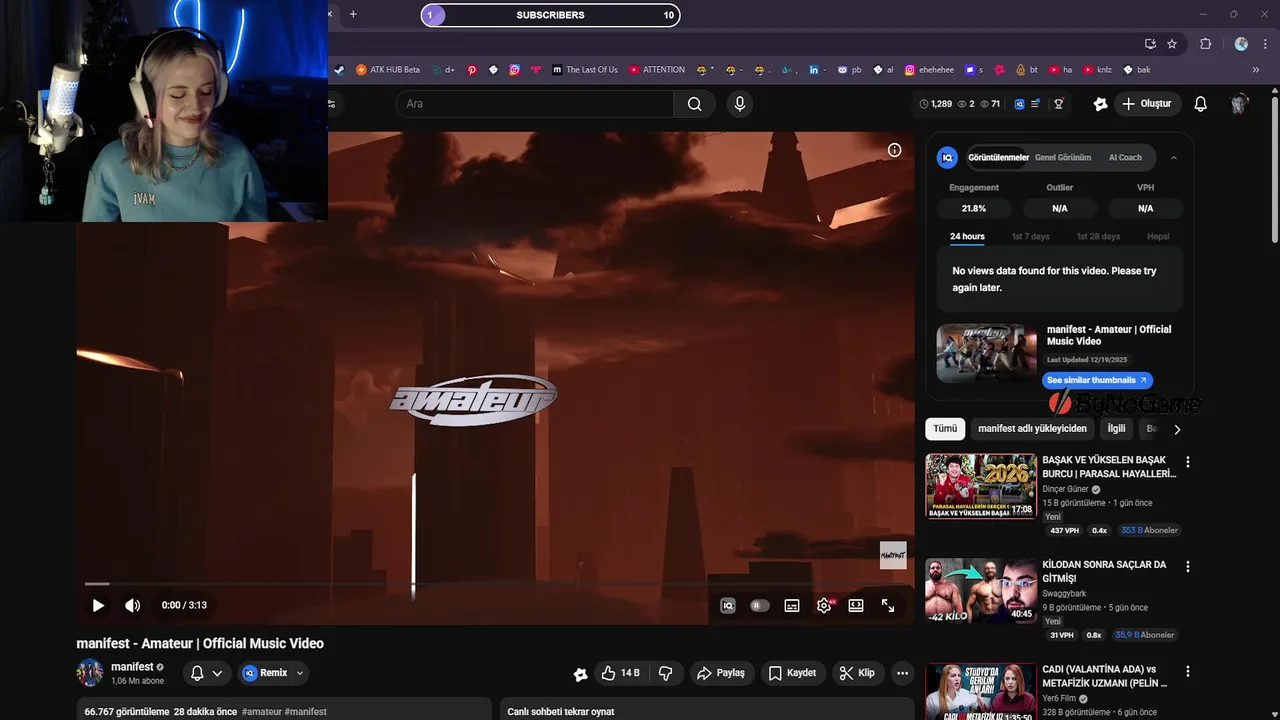Viewport: 1280px width, 720px height.
Task: Open the manifest Amateur panel thumbnail
Action: tap(987, 353)
